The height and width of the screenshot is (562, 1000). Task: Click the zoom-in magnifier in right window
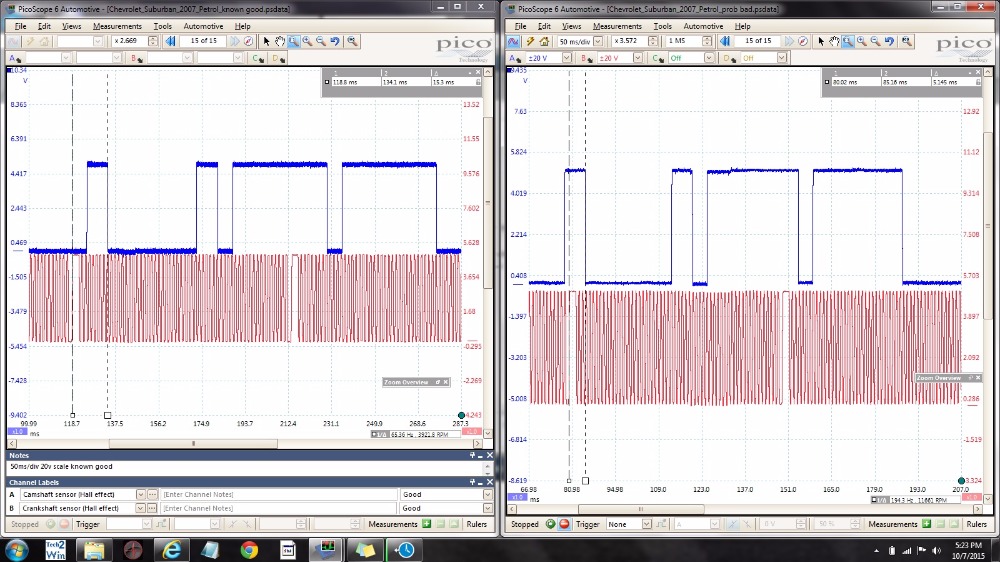862,41
